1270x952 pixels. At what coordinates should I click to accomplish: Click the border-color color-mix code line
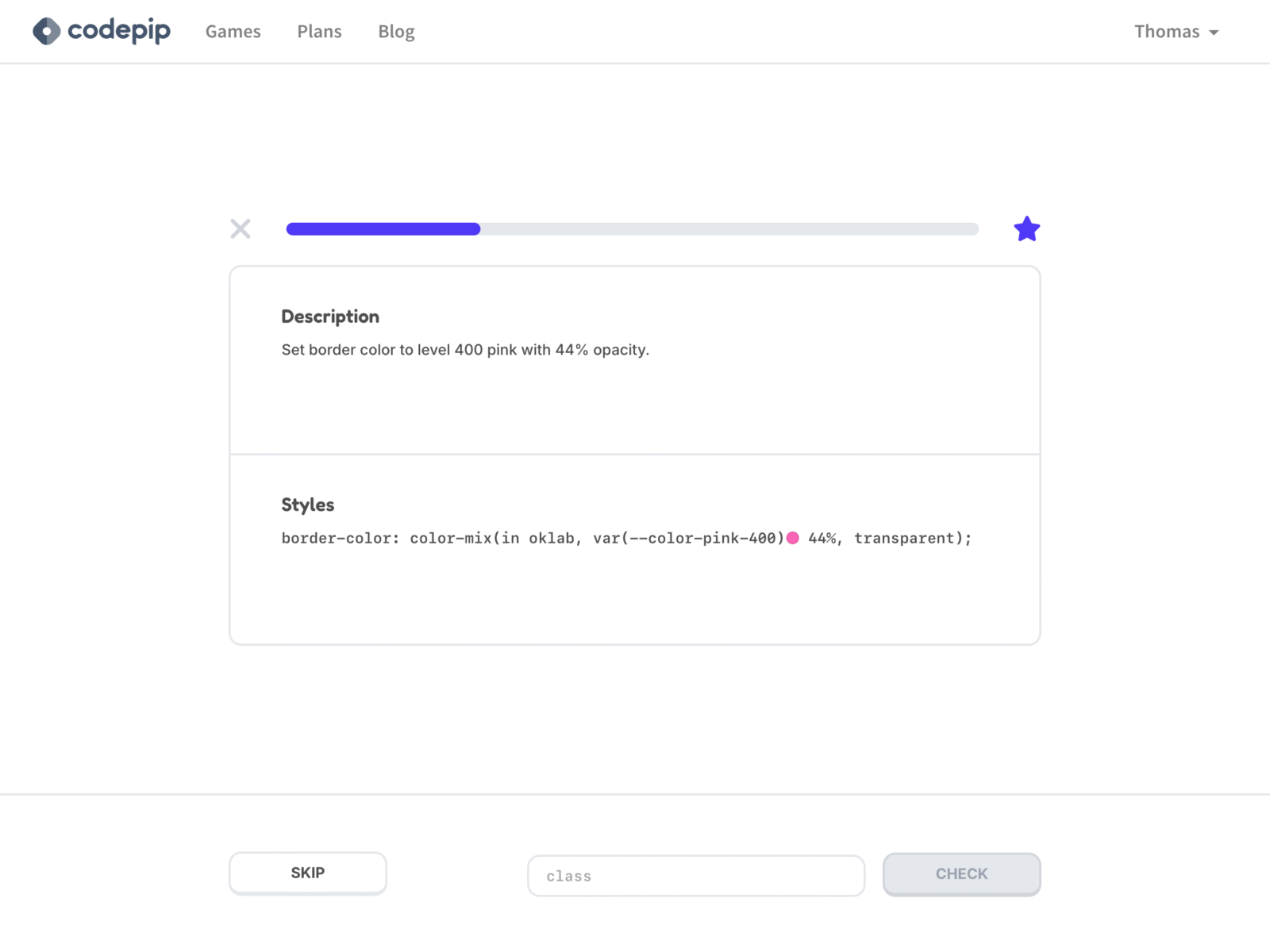click(626, 538)
